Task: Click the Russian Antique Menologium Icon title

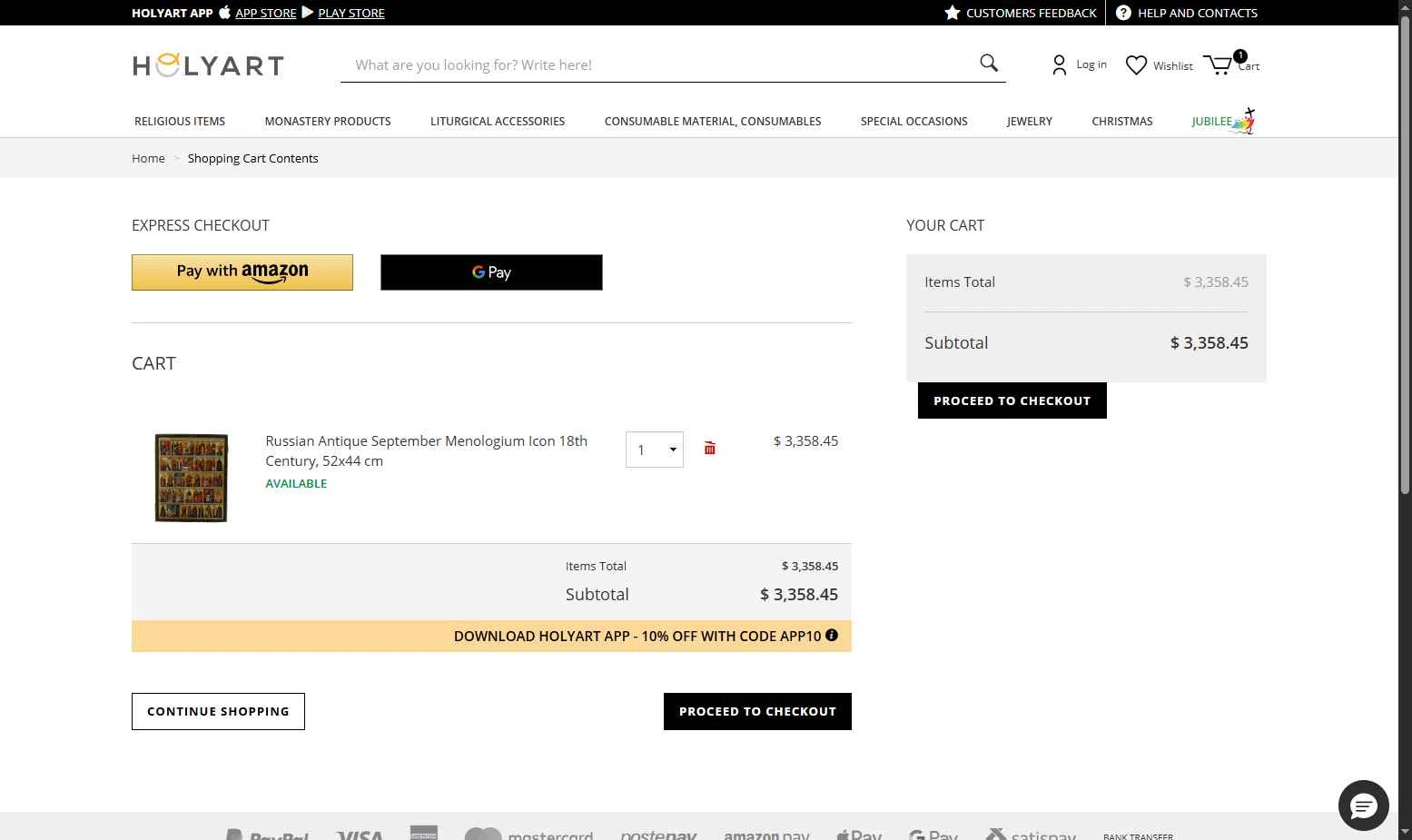Action: pyautogui.click(x=426, y=450)
